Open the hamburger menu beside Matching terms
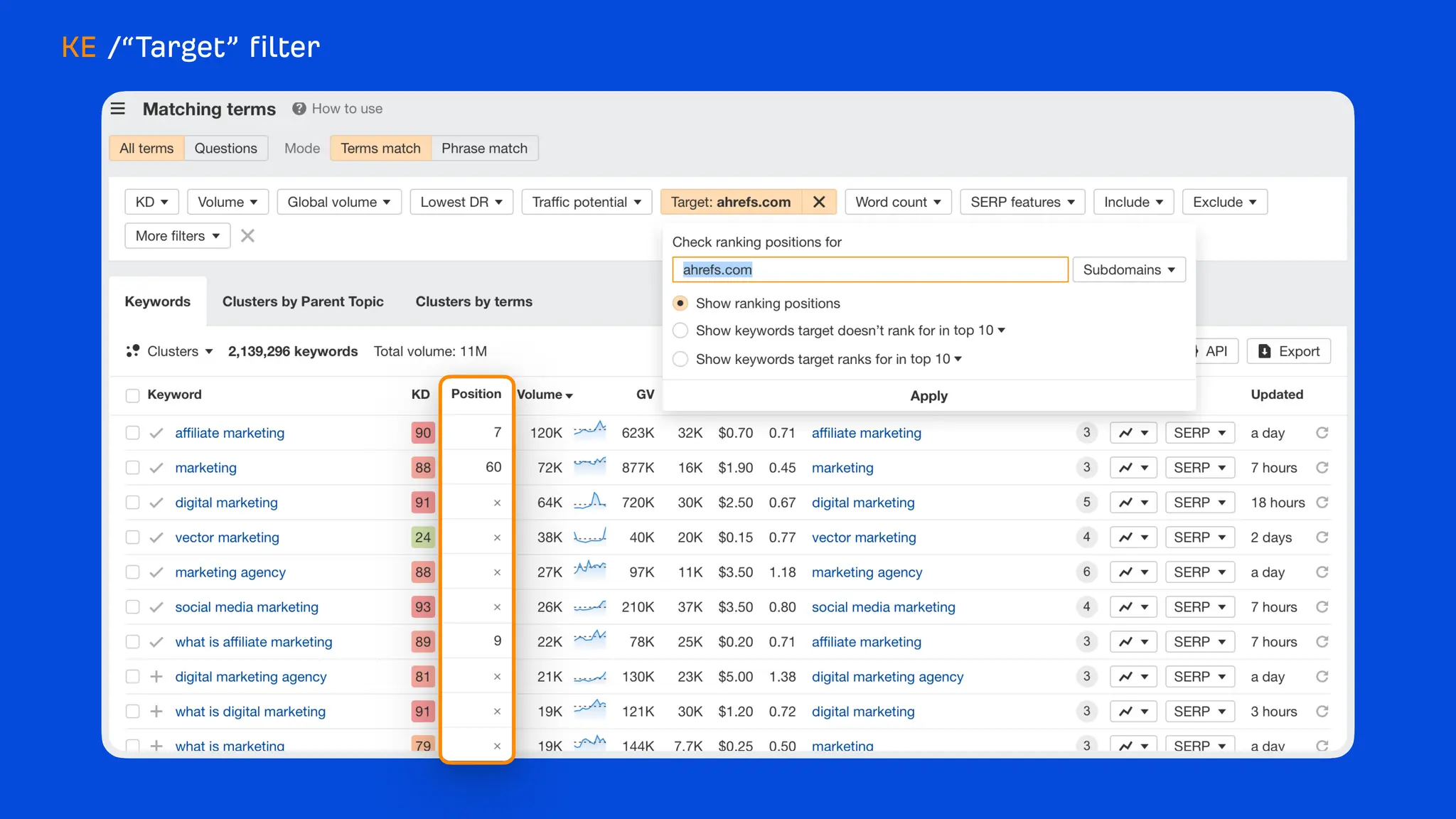Screen dimensions: 1456x819 (x=118, y=109)
